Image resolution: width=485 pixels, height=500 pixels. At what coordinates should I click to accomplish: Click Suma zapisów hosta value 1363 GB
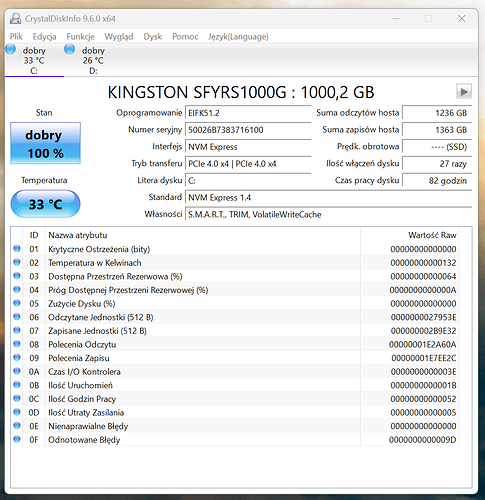[x=437, y=130]
